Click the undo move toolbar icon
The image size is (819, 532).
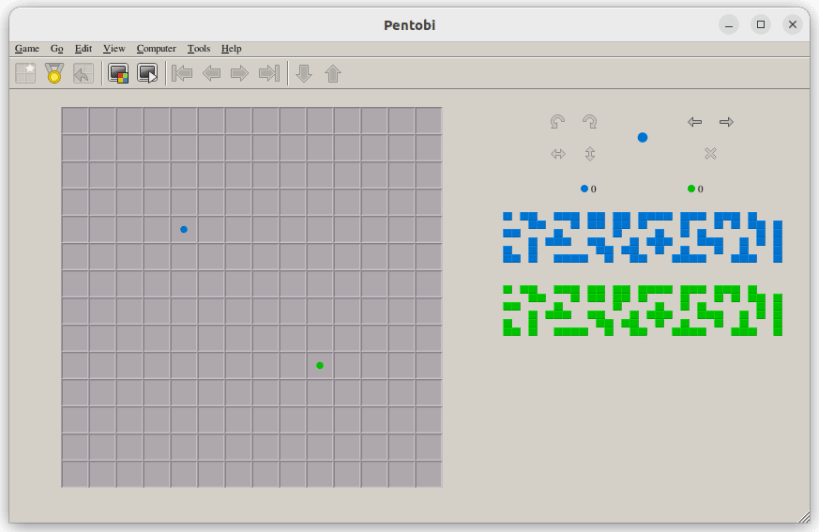point(83,73)
